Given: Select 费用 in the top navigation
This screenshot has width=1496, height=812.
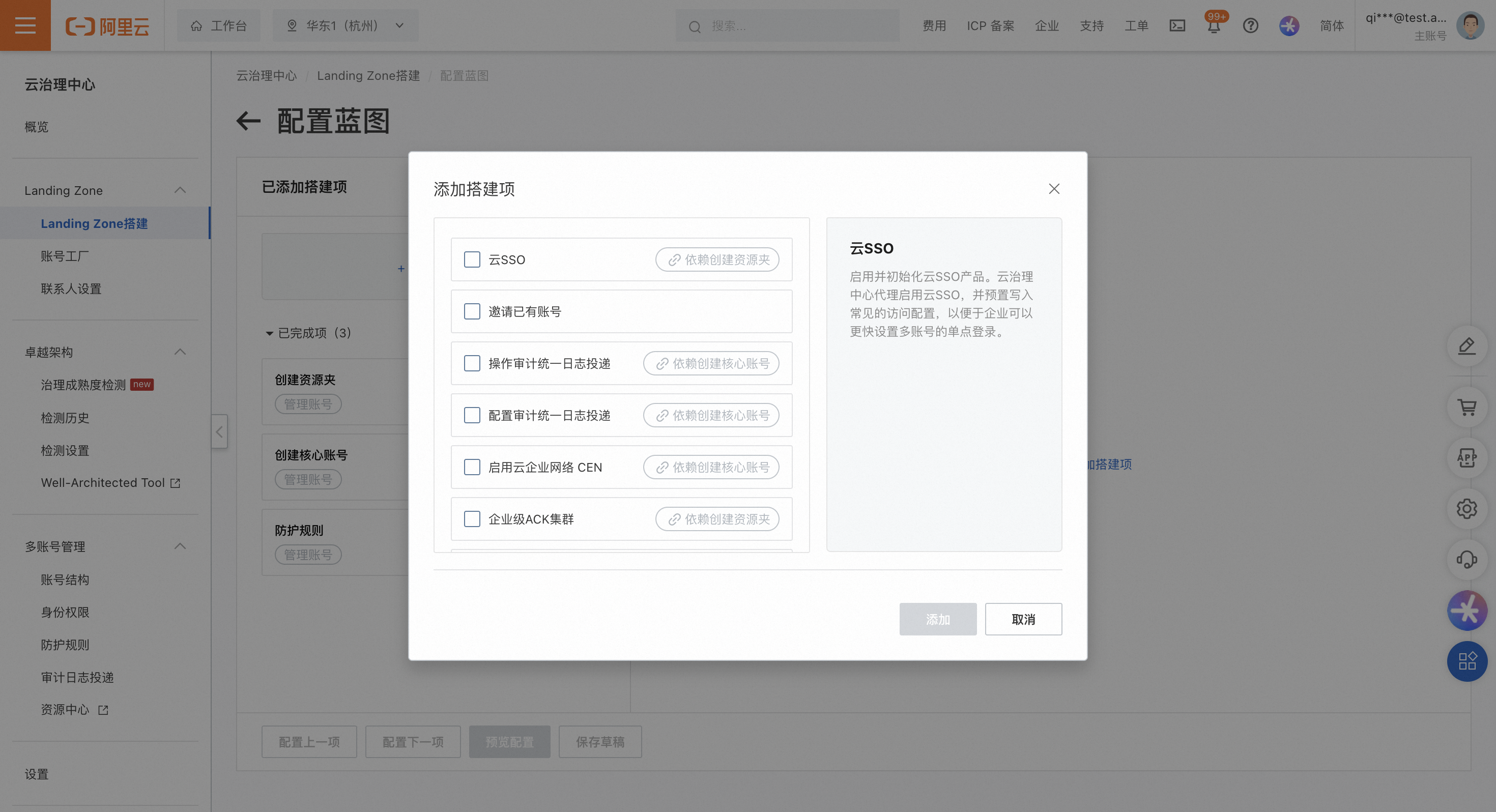Looking at the screenshot, I should pos(934,25).
